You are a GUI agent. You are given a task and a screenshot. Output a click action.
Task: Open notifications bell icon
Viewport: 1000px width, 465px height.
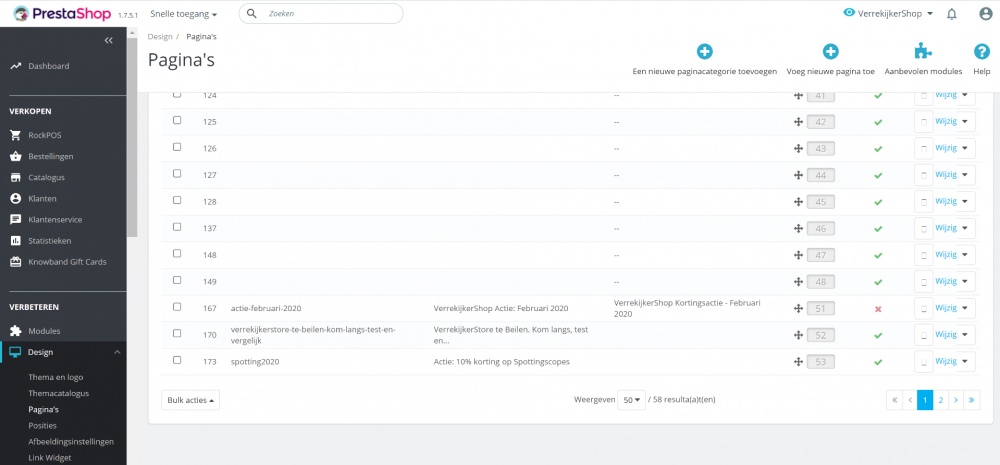pos(952,13)
